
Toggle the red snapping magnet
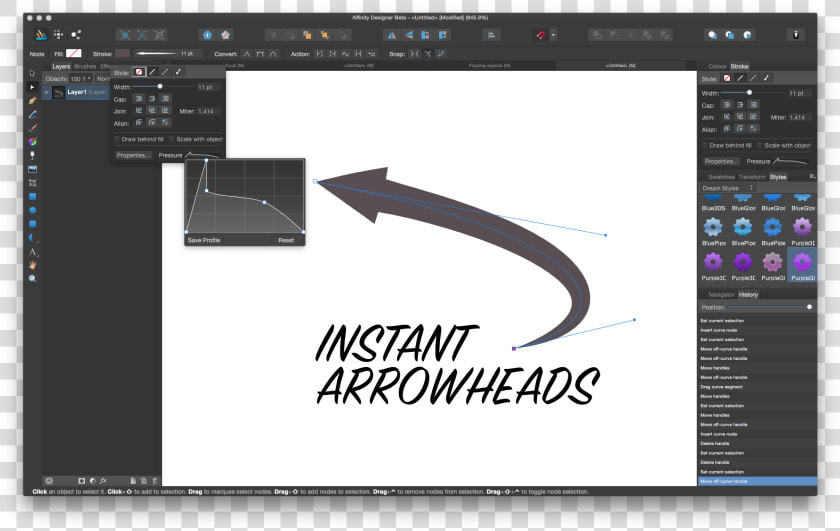(541, 35)
